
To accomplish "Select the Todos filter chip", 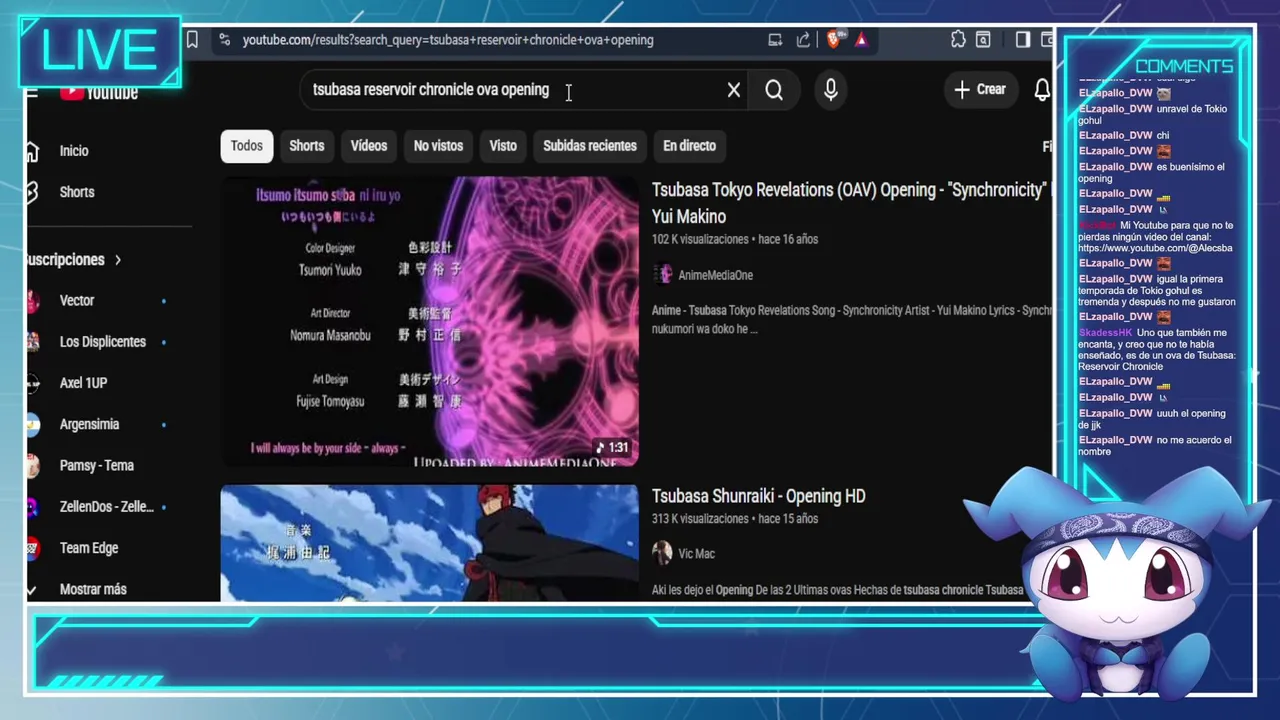I will (x=247, y=146).
